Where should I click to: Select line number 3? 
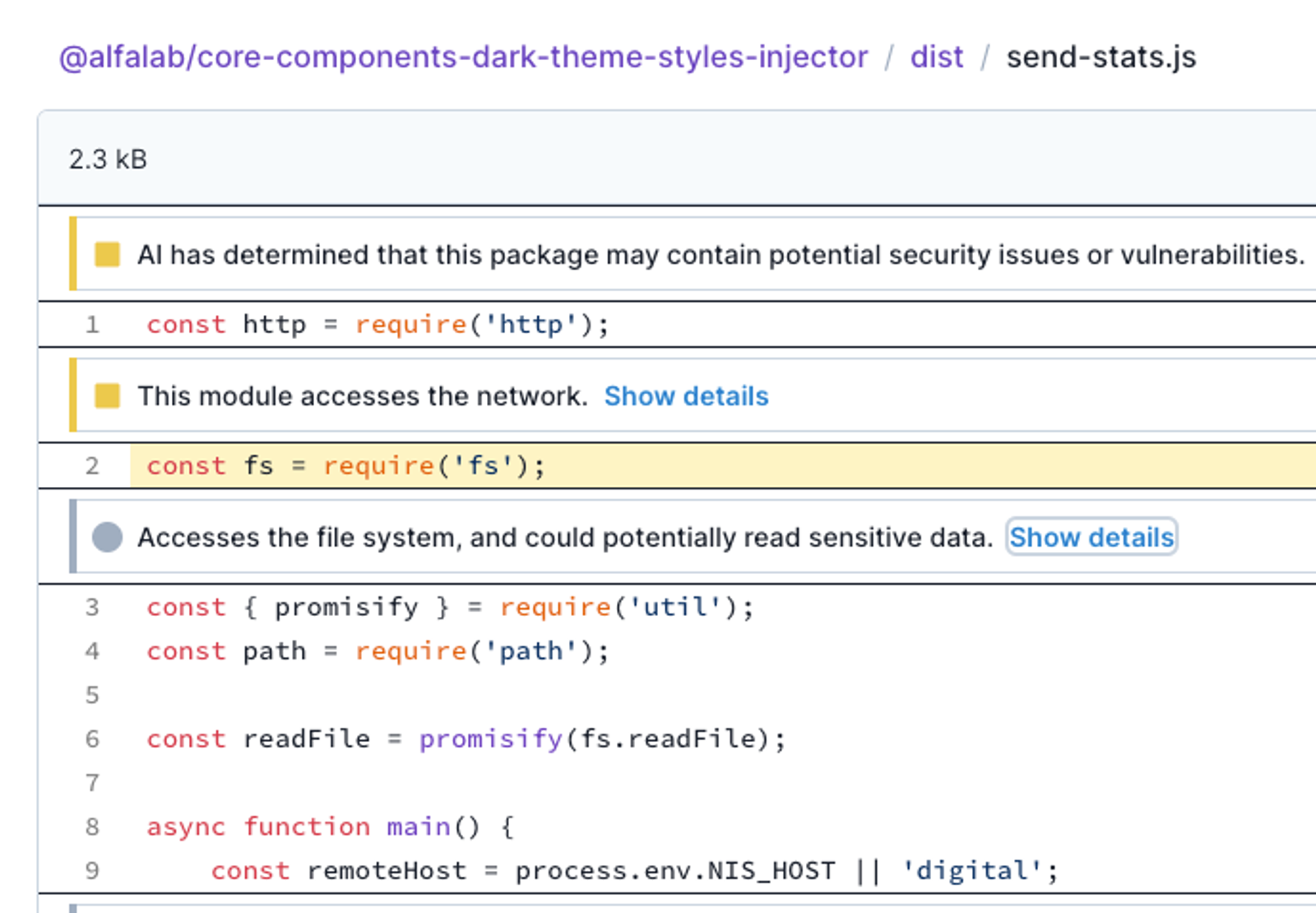pyautogui.click(x=92, y=608)
